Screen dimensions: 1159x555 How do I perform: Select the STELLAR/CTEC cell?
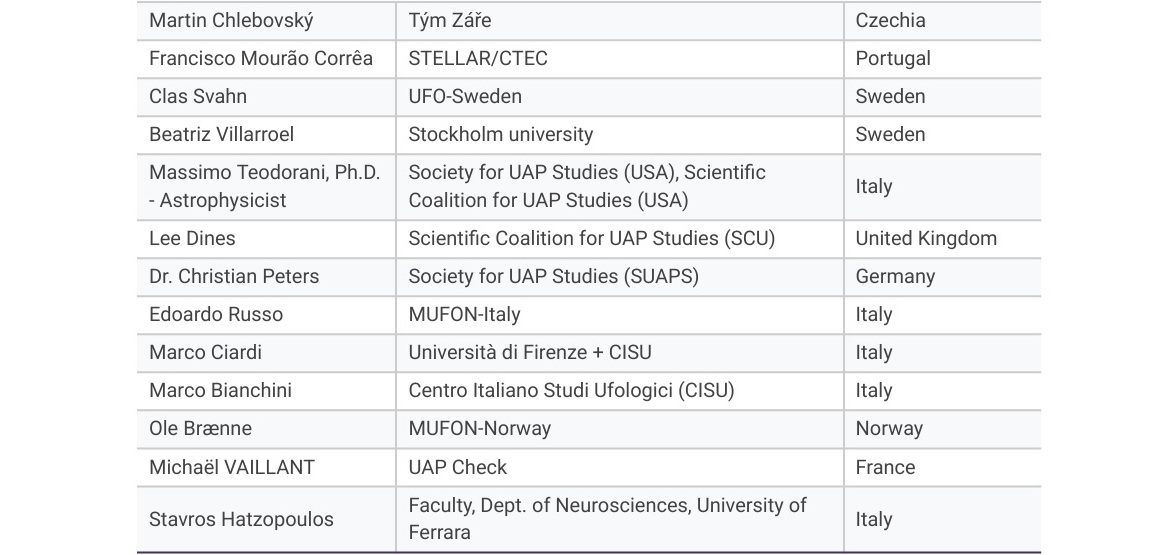pyautogui.click(x=478, y=58)
